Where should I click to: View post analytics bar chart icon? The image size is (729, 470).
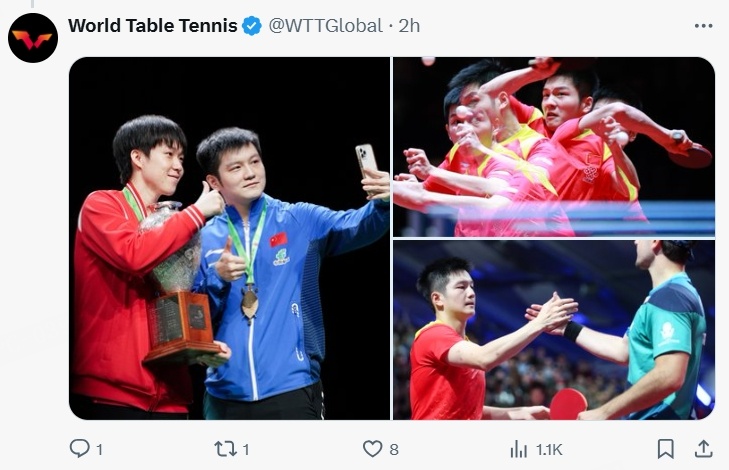pyautogui.click(x=518, y=450)
